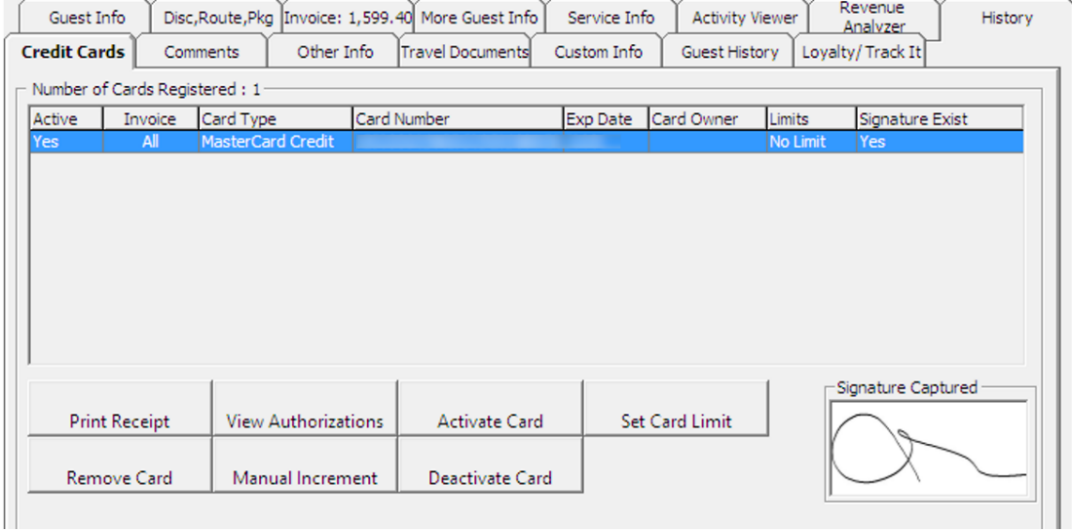Click 'Yes' in the Active column
1072x530 pixels.
66,142
